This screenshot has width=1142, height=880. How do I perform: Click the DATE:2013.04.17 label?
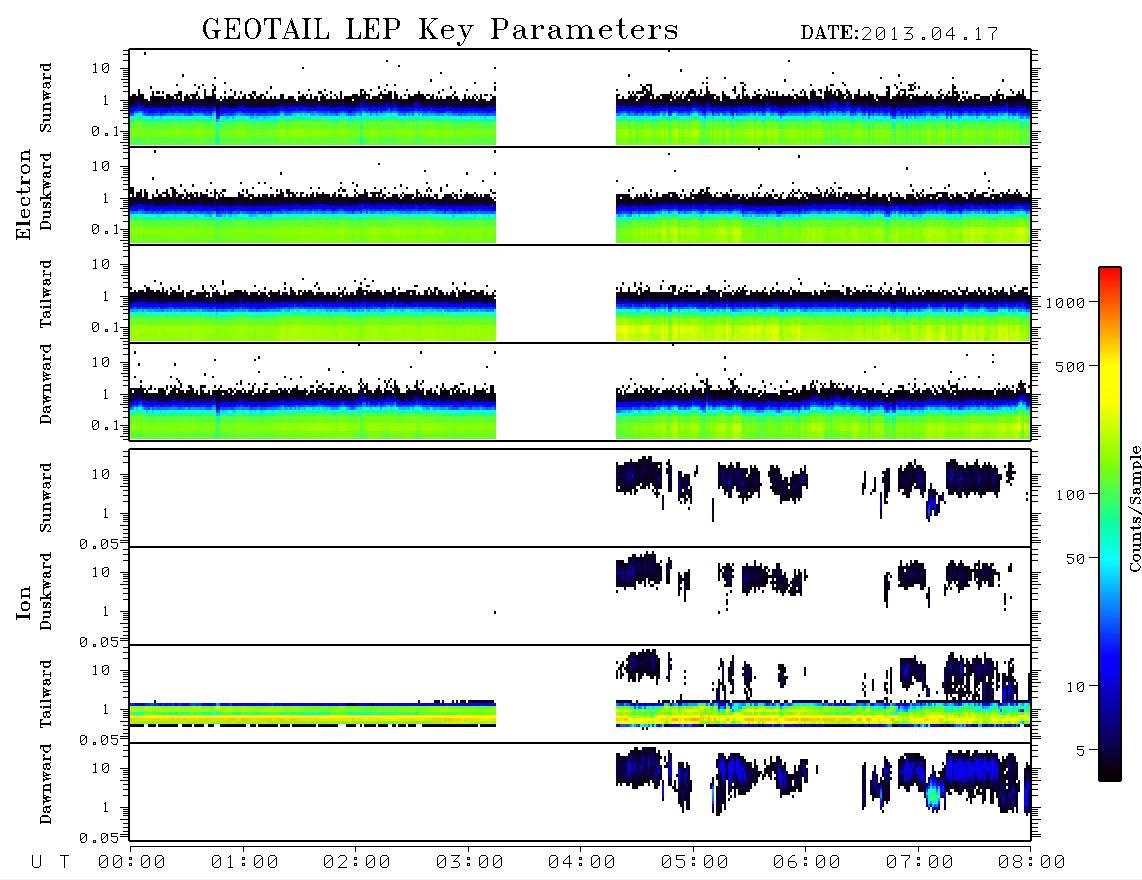[x=899, y=34]
